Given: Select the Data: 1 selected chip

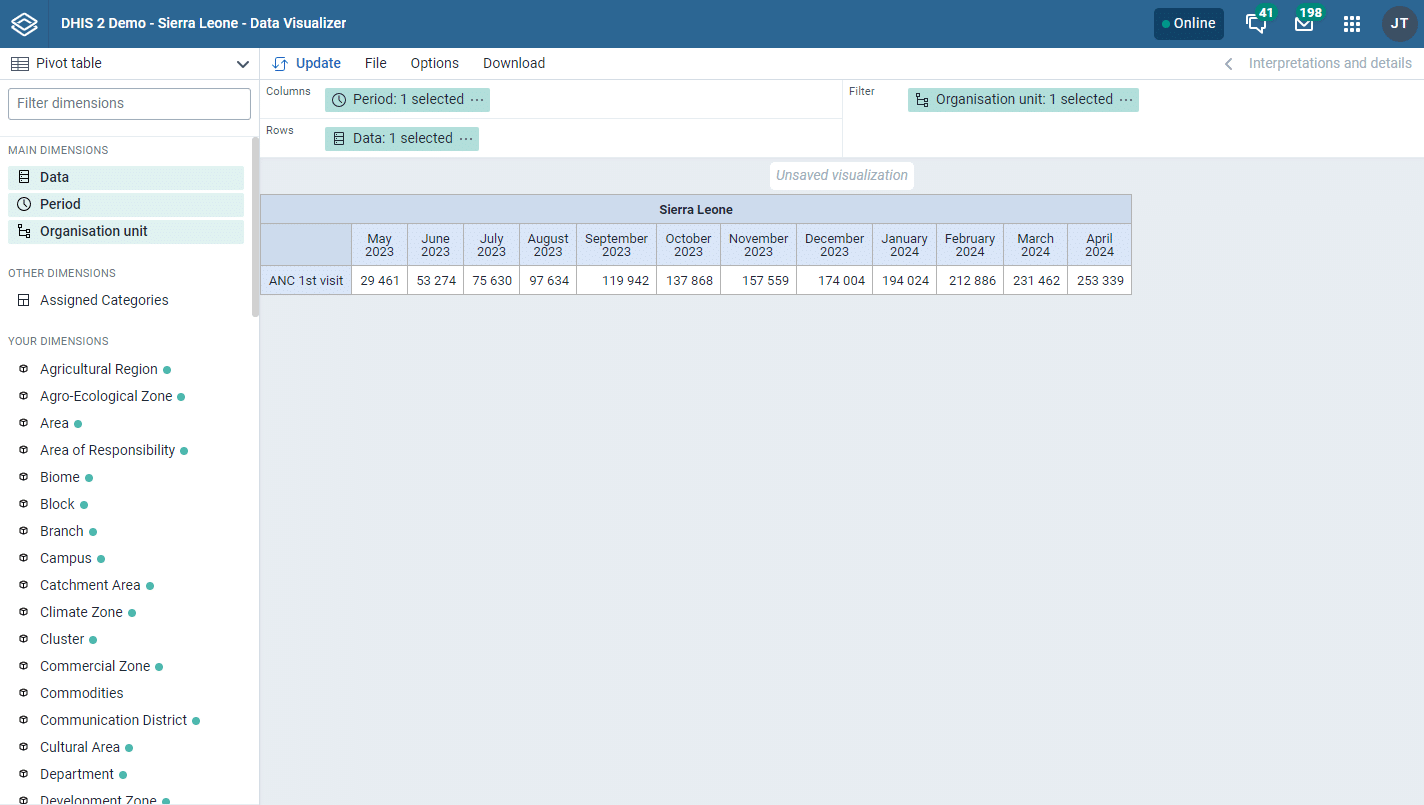Looking at the screenshot, I should [x=402, y=139].
